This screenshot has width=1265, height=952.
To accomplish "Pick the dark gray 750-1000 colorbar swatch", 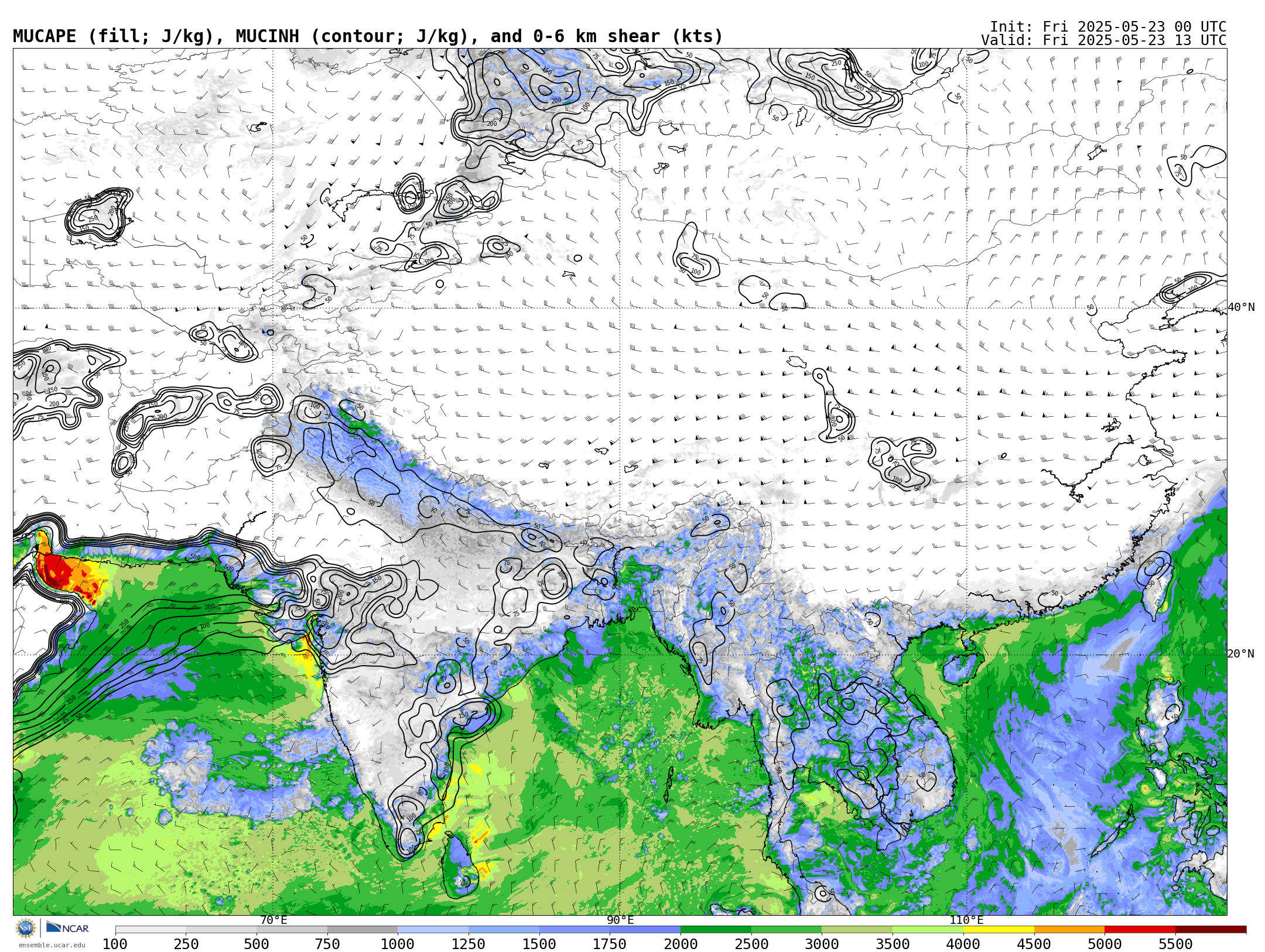I will click(363, 930).
